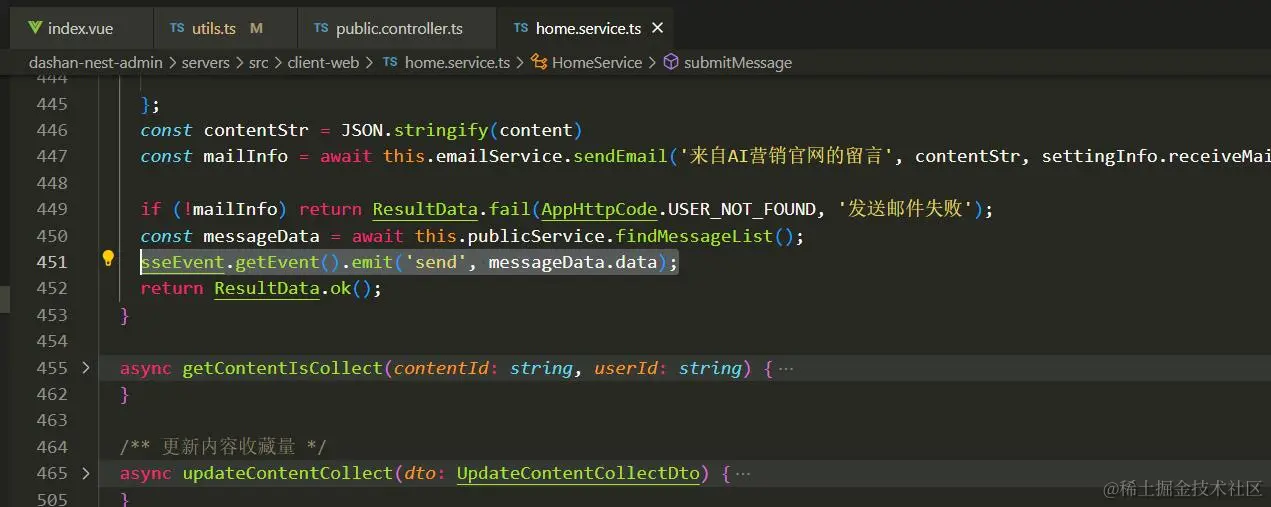
Task: Click the 更新内容收藏量 comment
Action: pyautogui.click(x=224, y=447)
